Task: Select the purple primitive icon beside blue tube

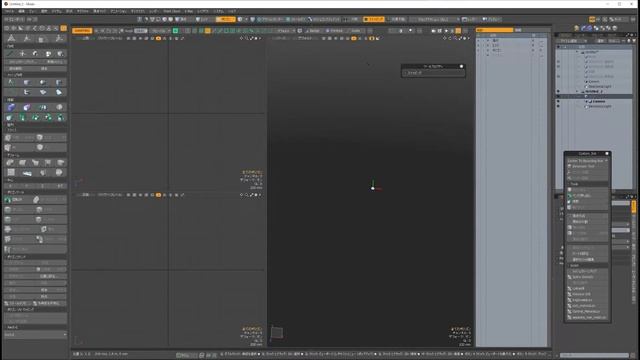Action: [x=27, y=107]
